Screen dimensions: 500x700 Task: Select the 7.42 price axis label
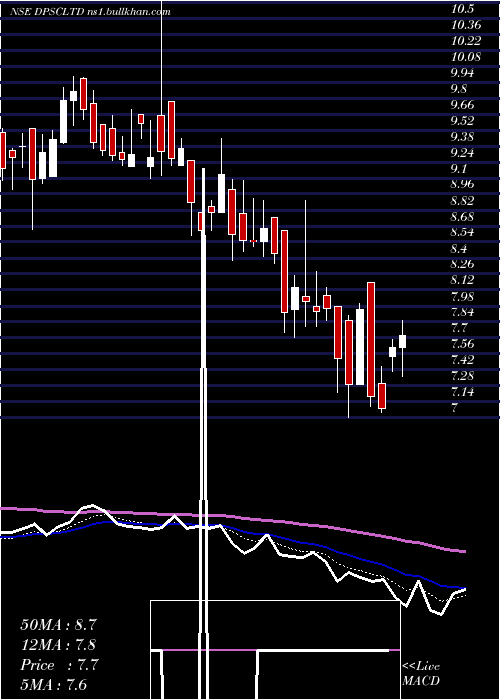click(x=463, y=360)
